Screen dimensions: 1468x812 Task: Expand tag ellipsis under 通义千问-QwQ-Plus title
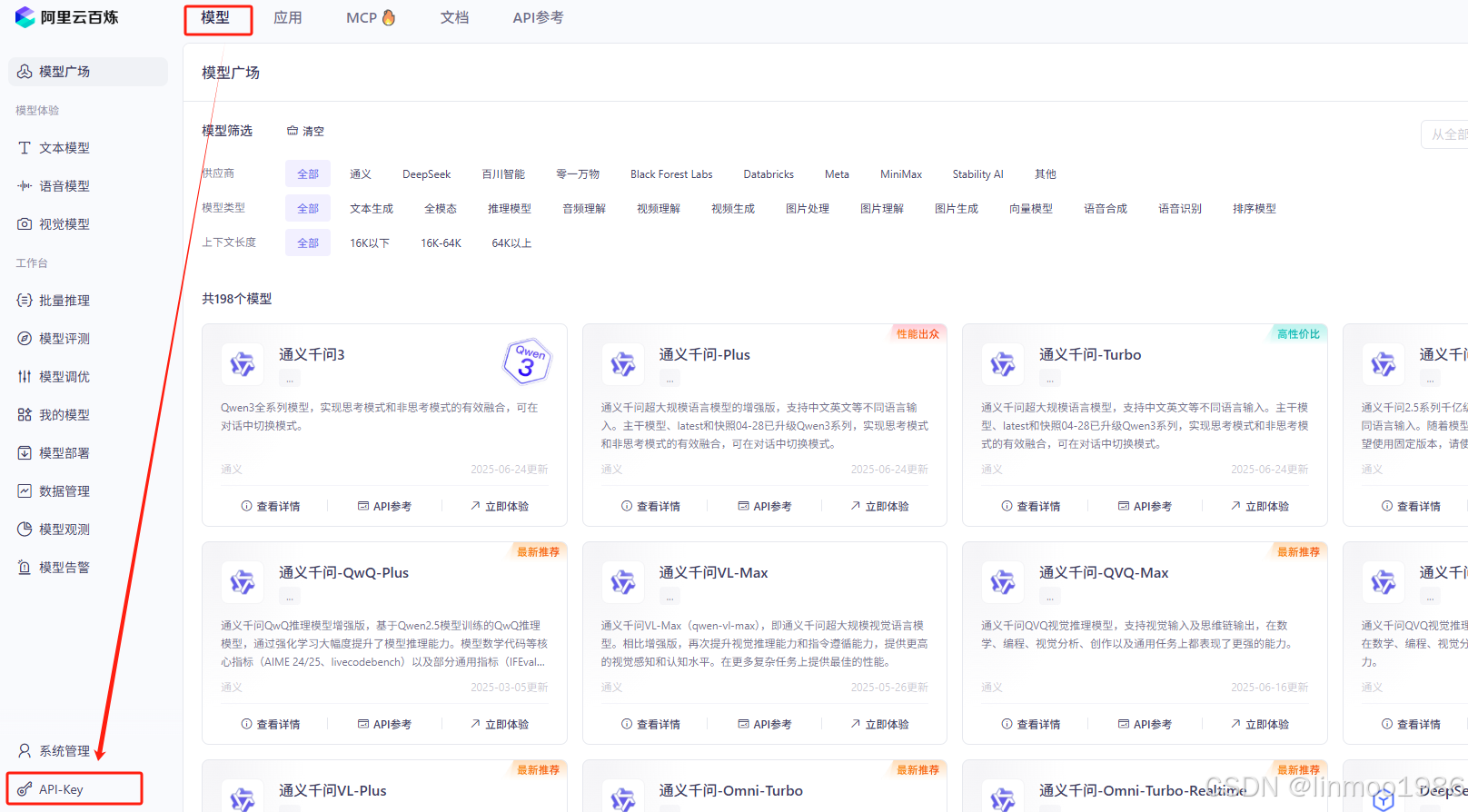coord(289,597)
